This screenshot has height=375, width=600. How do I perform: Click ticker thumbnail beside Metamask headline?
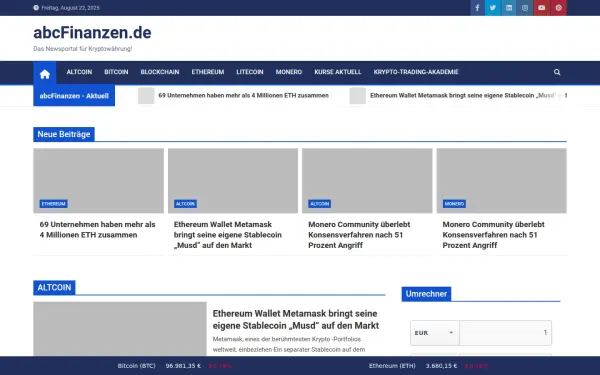click(x=358, y=96)
